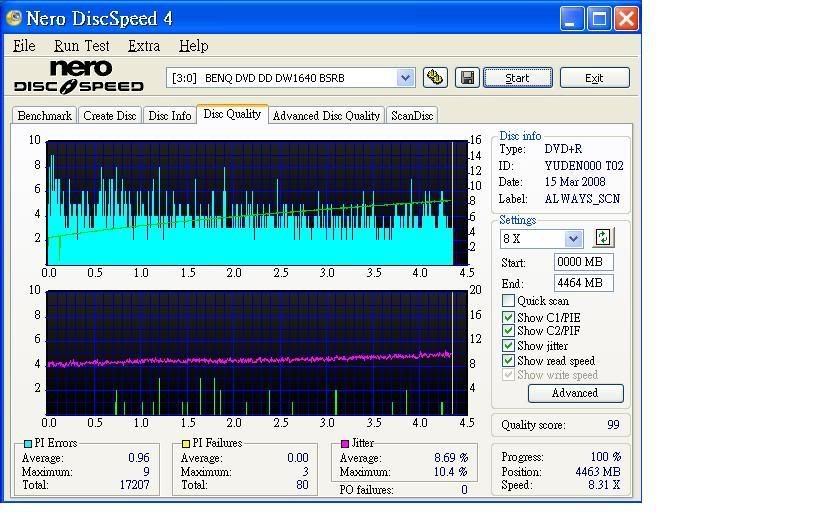Click PI Errors average 0.96 value
The height and width of the screenshot is (525, 840).
tap(139, 458)
